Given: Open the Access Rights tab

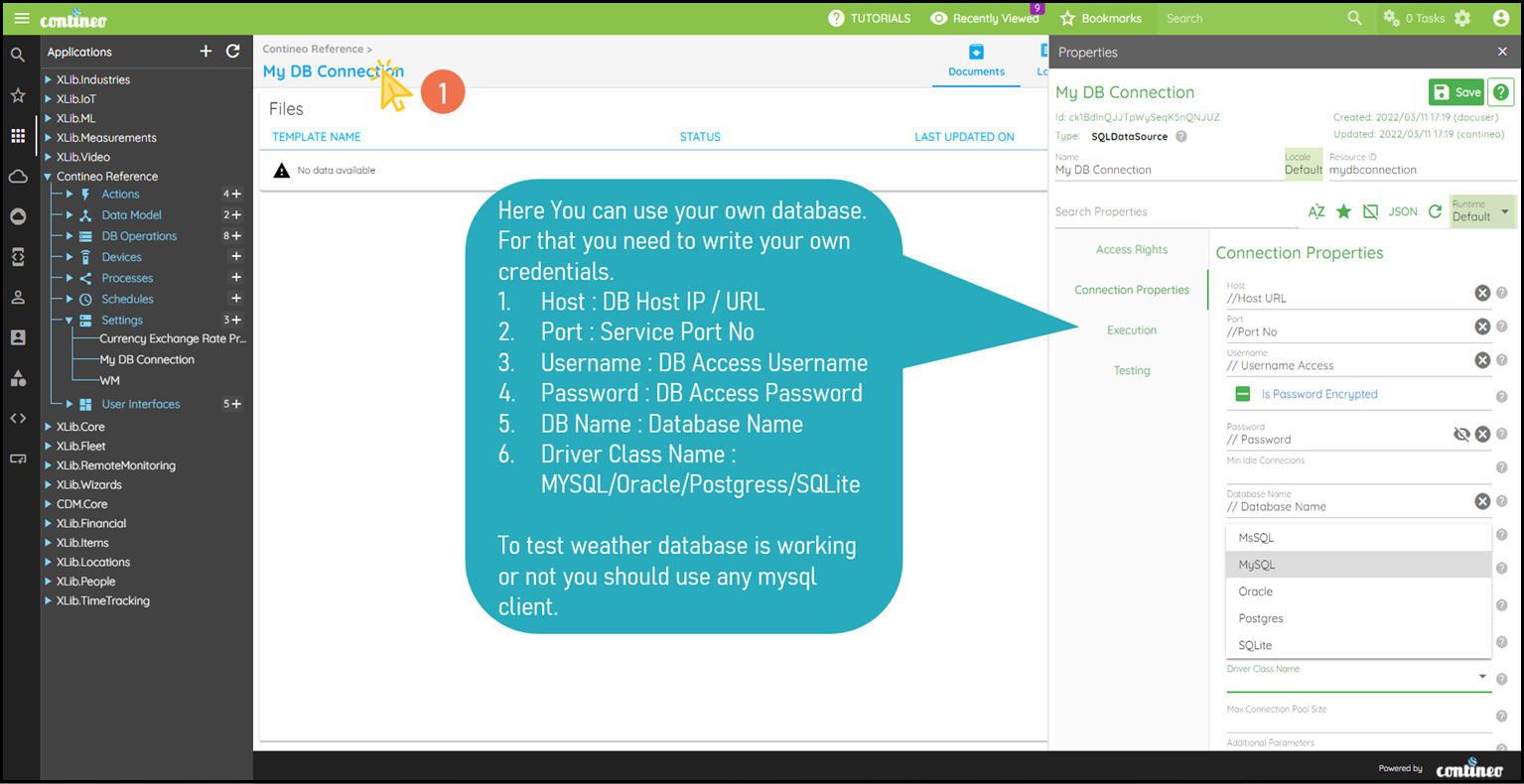Looking at the screenshot, I should pos(1131,250).
